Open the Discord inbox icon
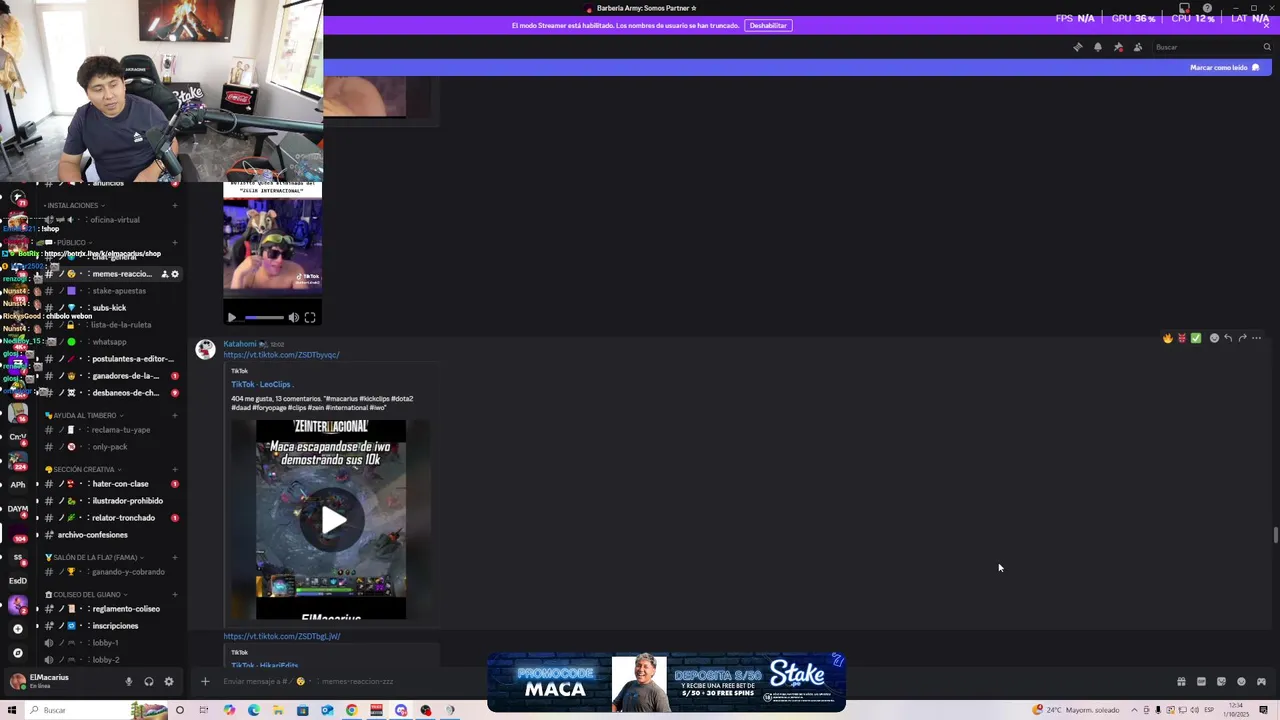1280x720 pixels. [1184, 8]
